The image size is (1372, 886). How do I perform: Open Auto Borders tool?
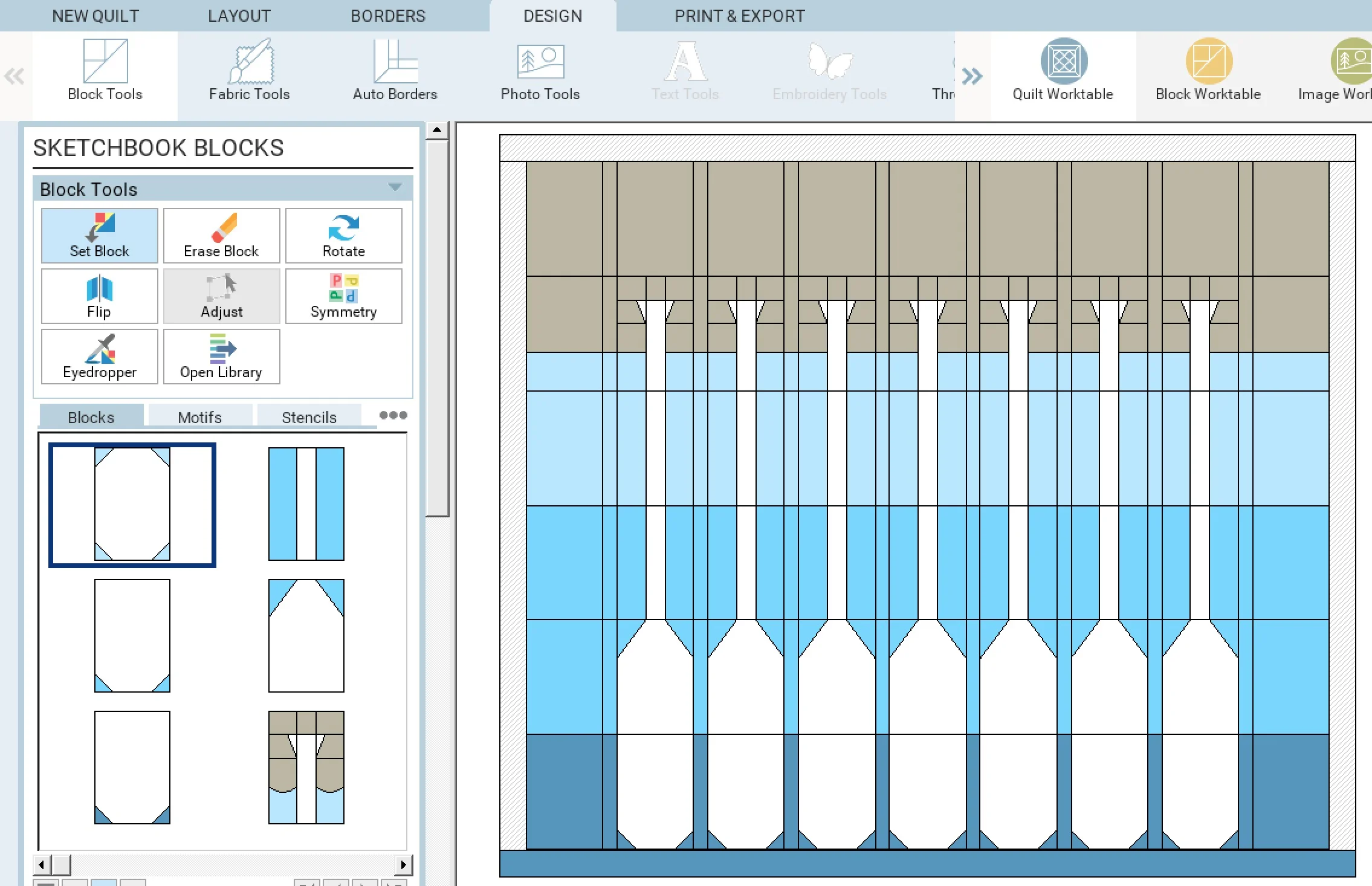click(x=395, y=71)
